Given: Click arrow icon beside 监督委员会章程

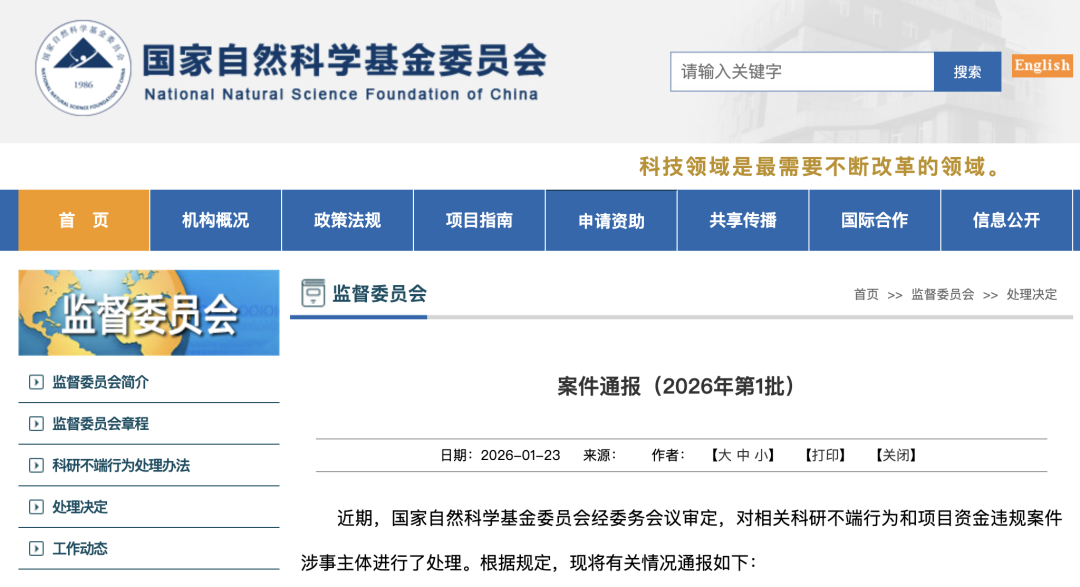Looking at the screenshot, I should (x=36, y=424).
